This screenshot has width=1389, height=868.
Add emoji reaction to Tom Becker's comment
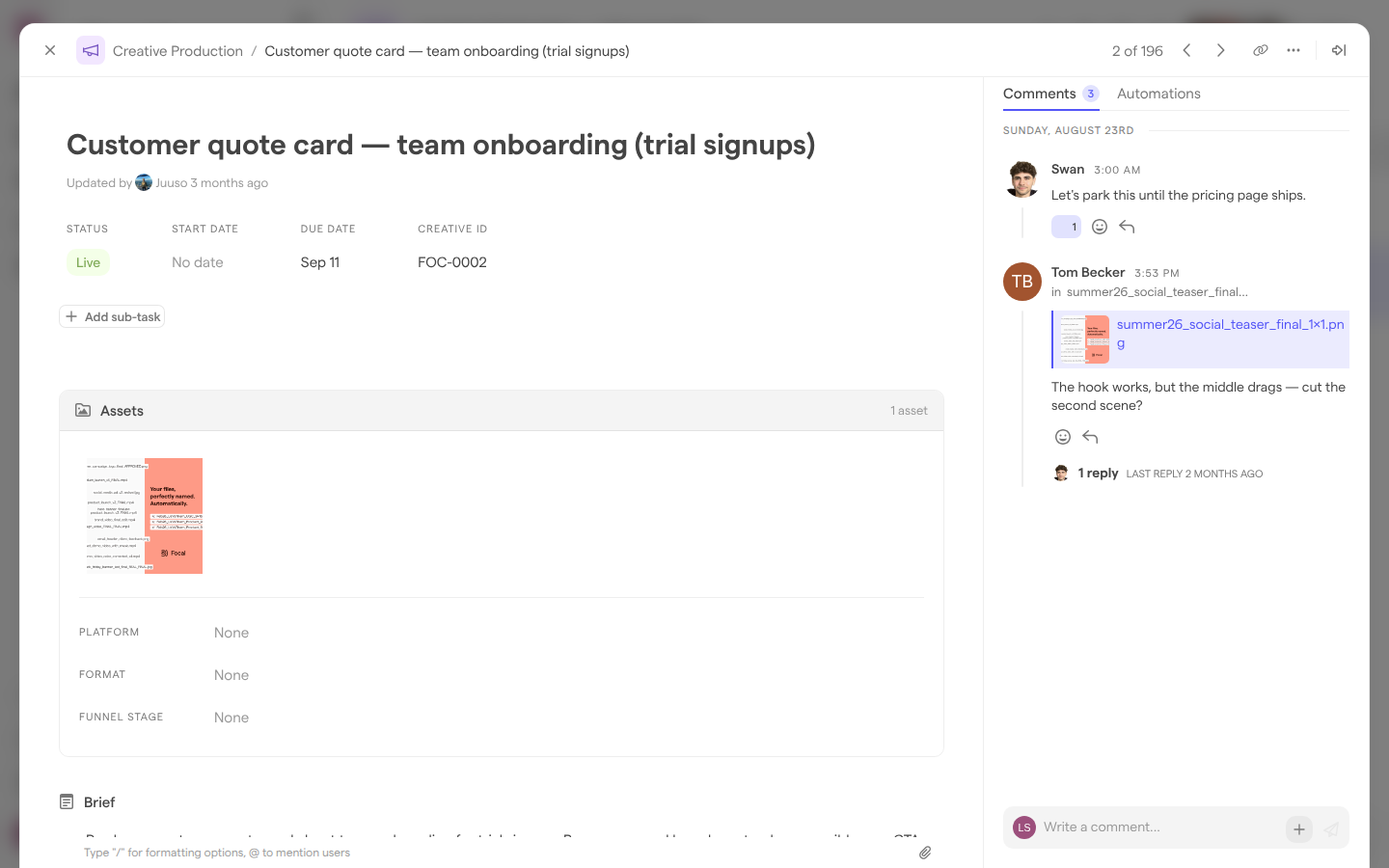(1063, 437)
